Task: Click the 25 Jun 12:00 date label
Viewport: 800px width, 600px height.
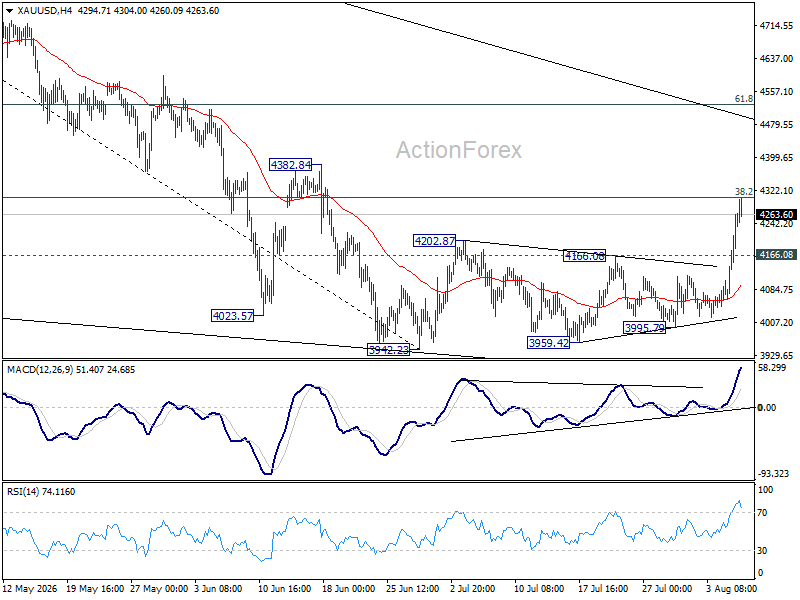Action: [413, 588]
